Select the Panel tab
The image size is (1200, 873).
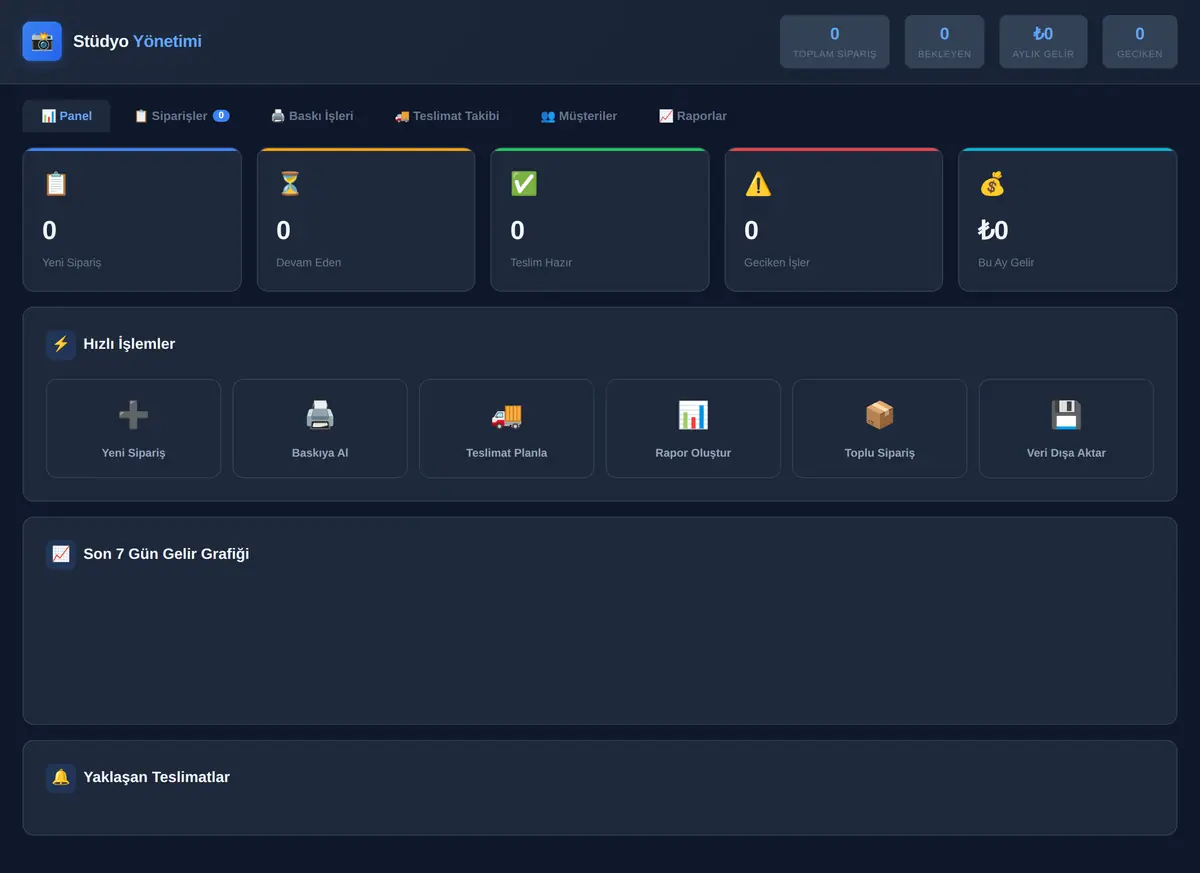pos(67,116)
